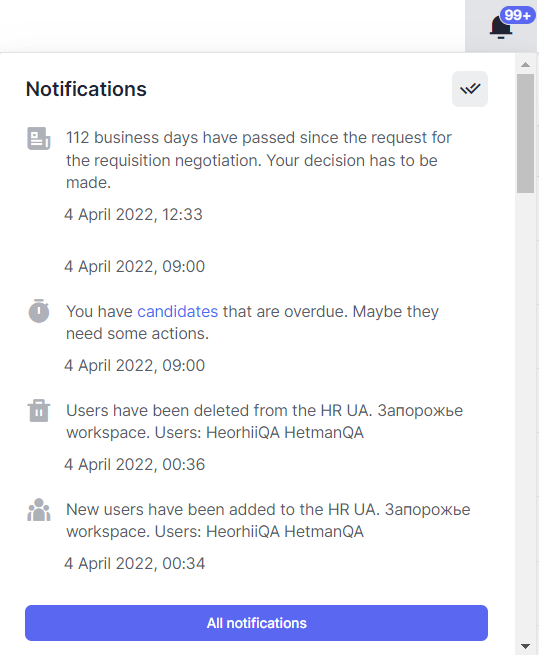Image resolution: width=539 pixels, height=655 pixels.
Task: Click the new users group icon
Action: click(x=39, y=510)
